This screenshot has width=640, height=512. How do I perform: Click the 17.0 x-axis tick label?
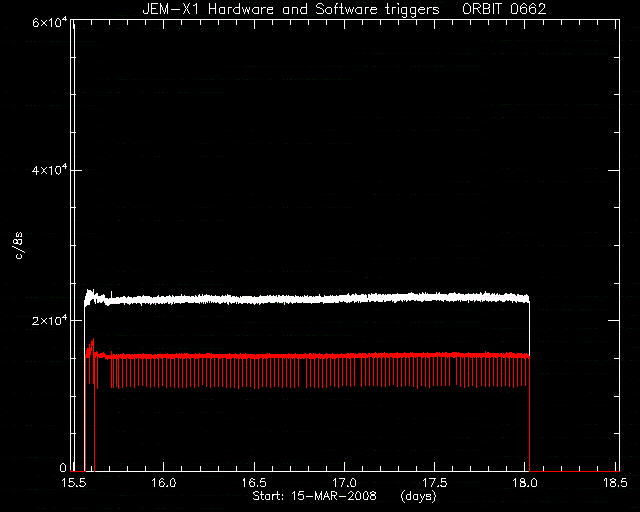[345, 483]
